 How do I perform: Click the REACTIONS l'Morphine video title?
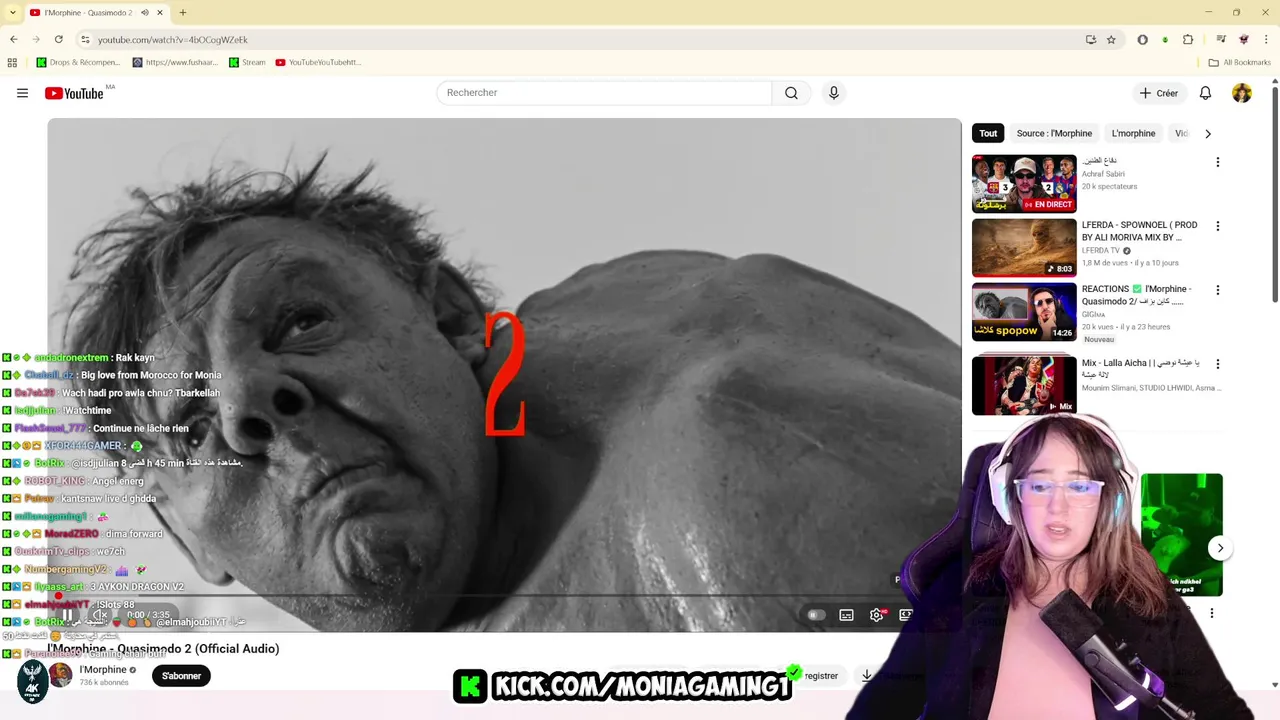tap(1136, 295)
